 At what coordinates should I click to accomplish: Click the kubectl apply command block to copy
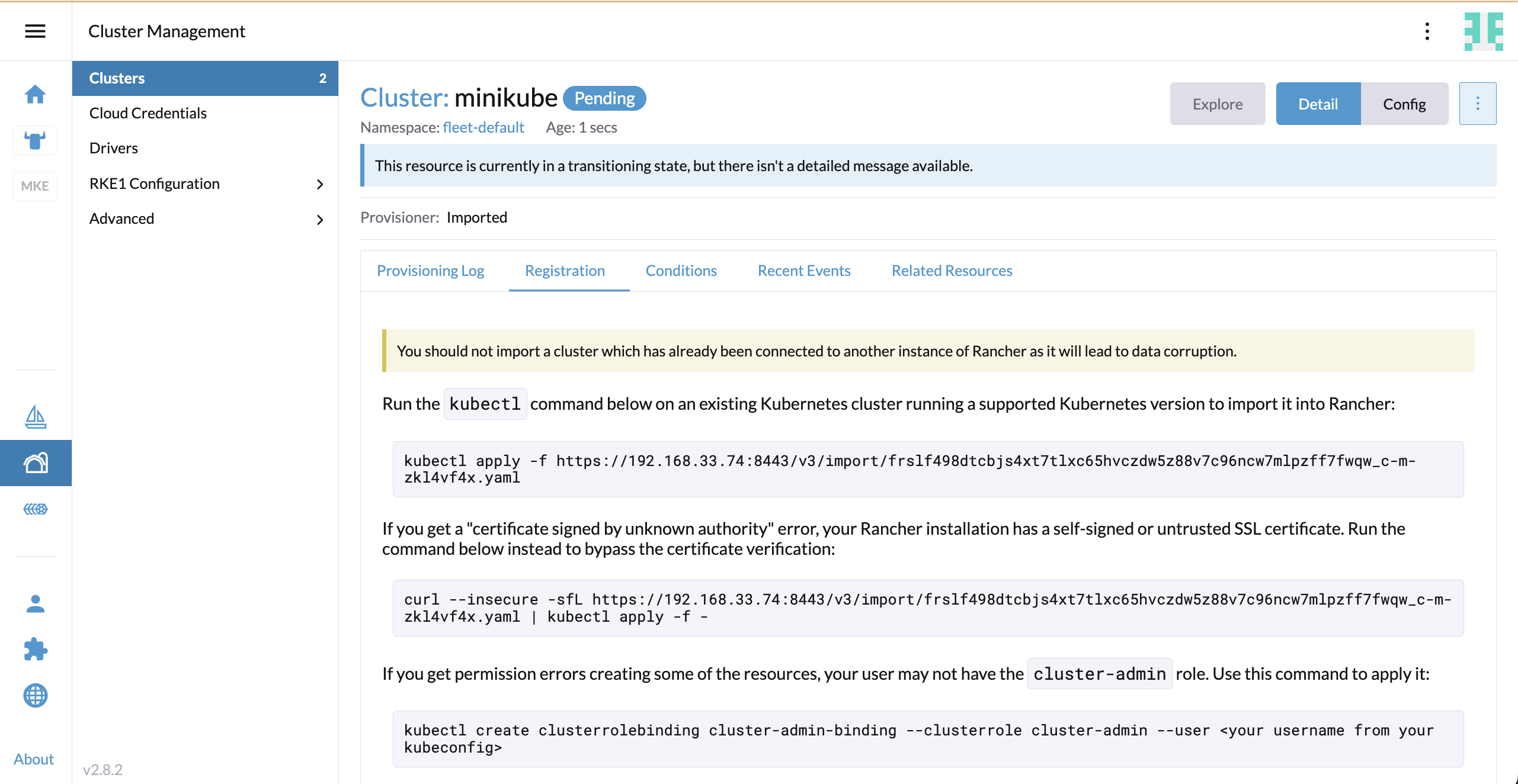(928, 469)
